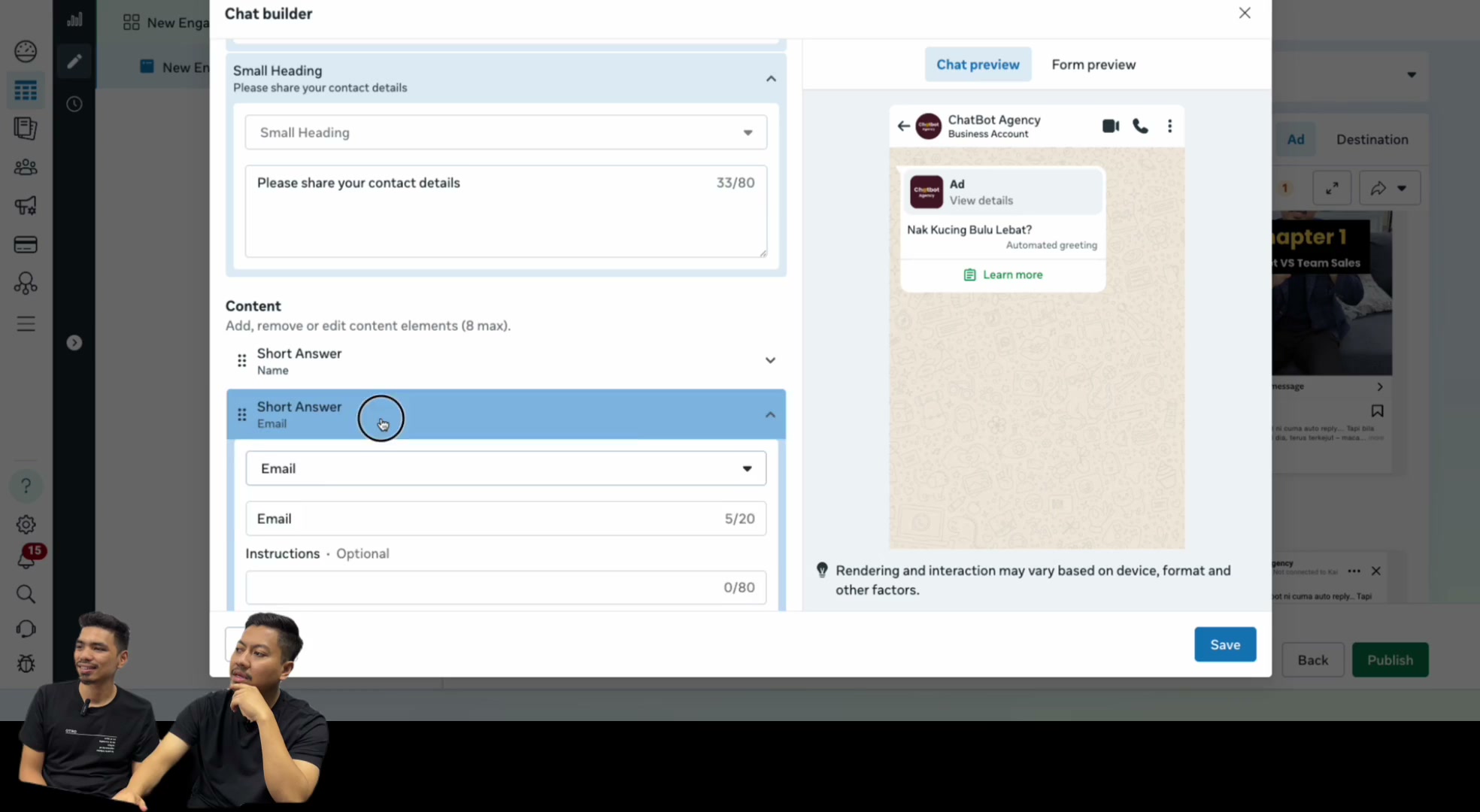Open the billing card icon
The height and width of the screenshot is (812, 1480).
[x=26, y=244]
